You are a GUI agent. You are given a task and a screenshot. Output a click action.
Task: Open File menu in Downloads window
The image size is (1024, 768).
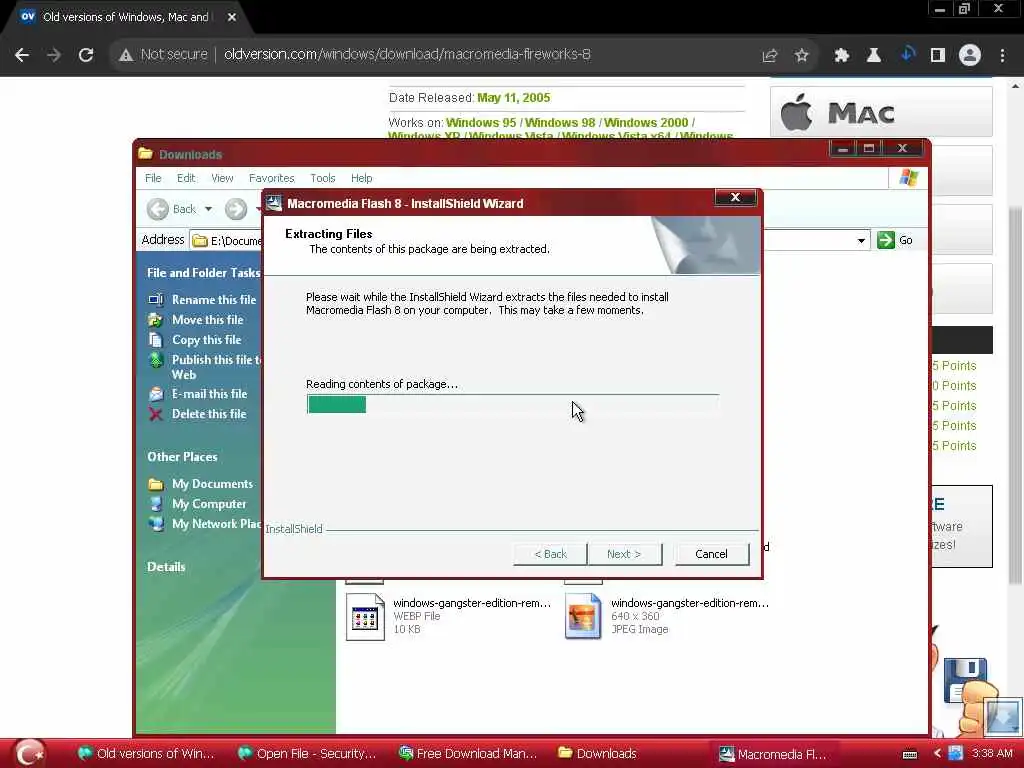tap(153, 178)
